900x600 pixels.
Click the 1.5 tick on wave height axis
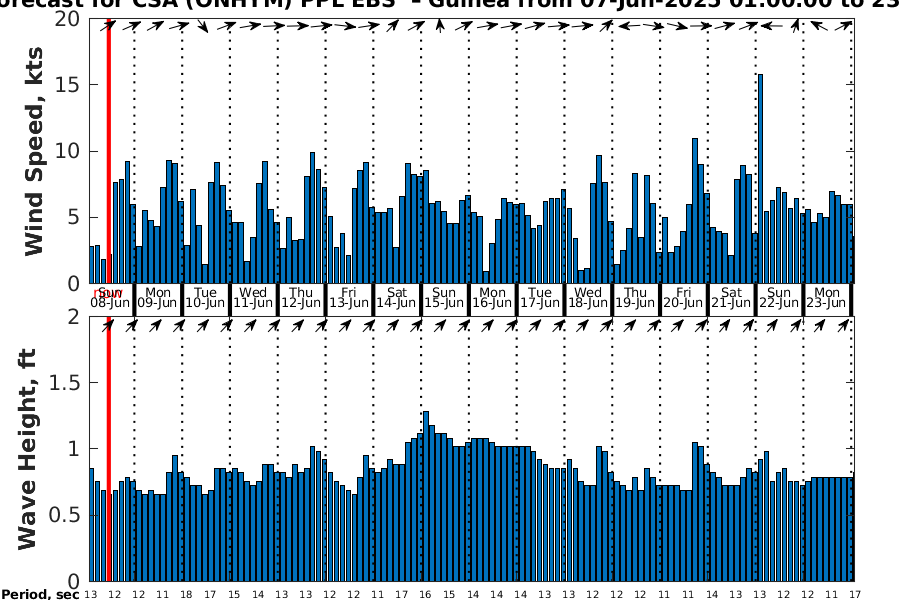(64, 382)
